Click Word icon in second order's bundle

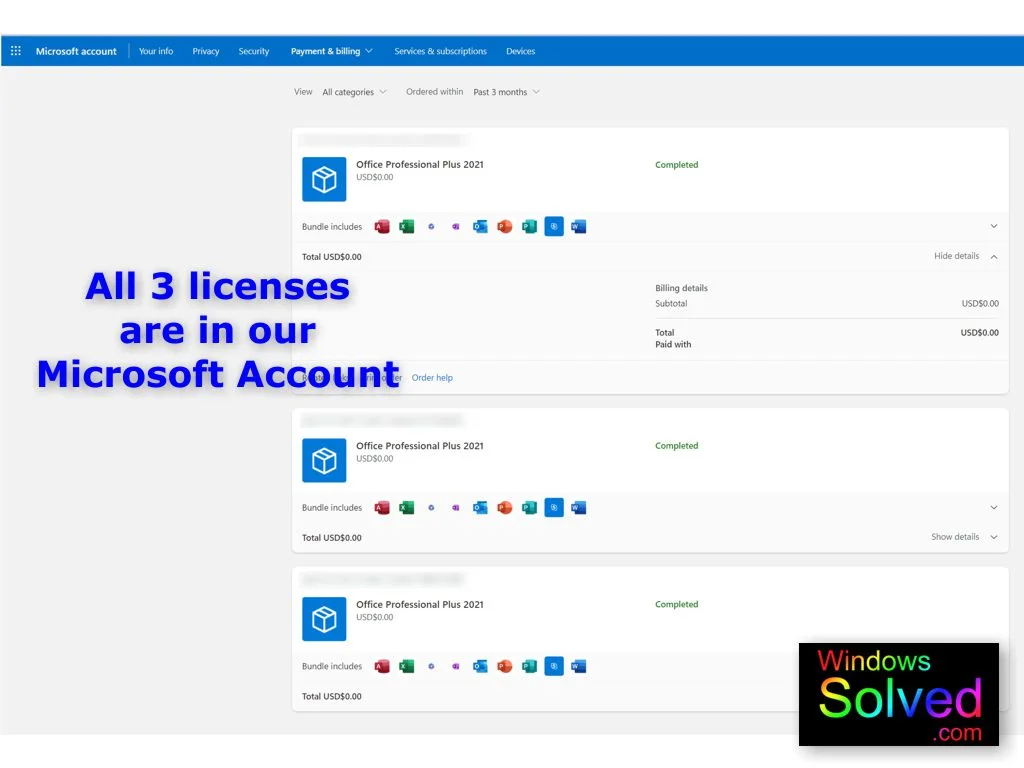(579, 507)
